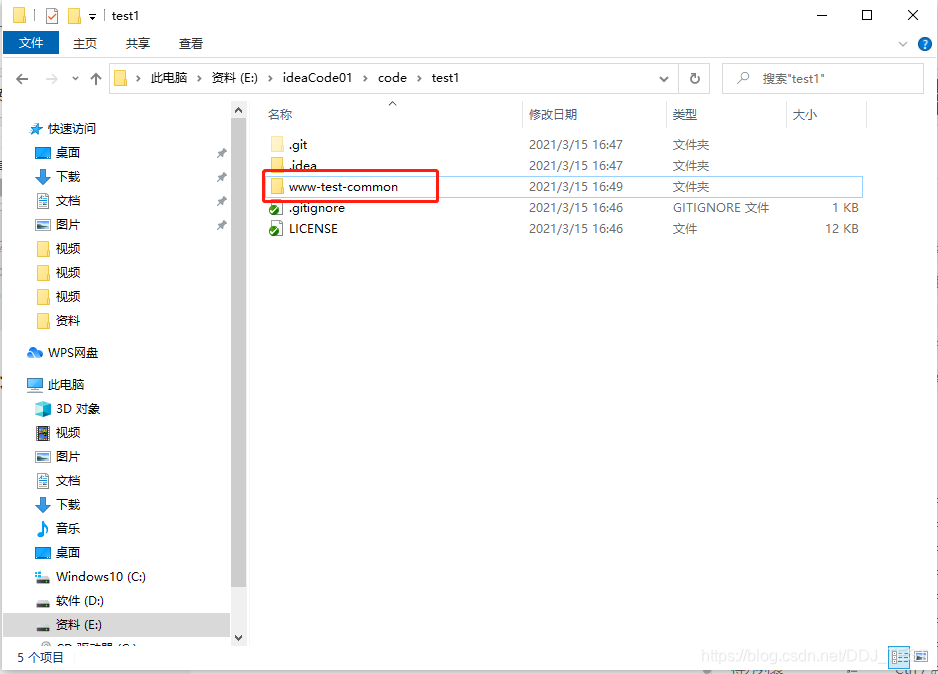The width and height of the screenshot is (938, 674).
Task: Click the navigation pane scroll down arrow
Action: click(238, 638)
